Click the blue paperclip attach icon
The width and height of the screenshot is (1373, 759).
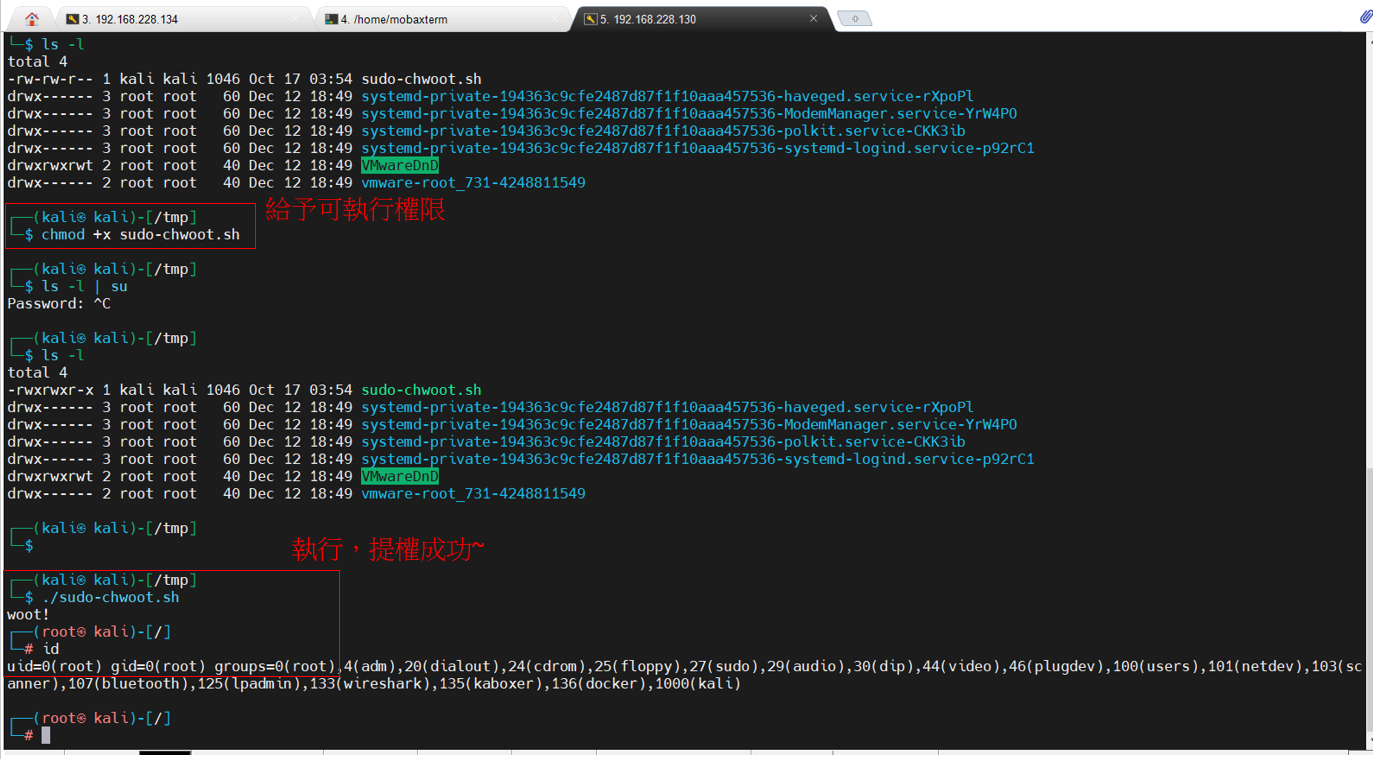point(1365,16)
